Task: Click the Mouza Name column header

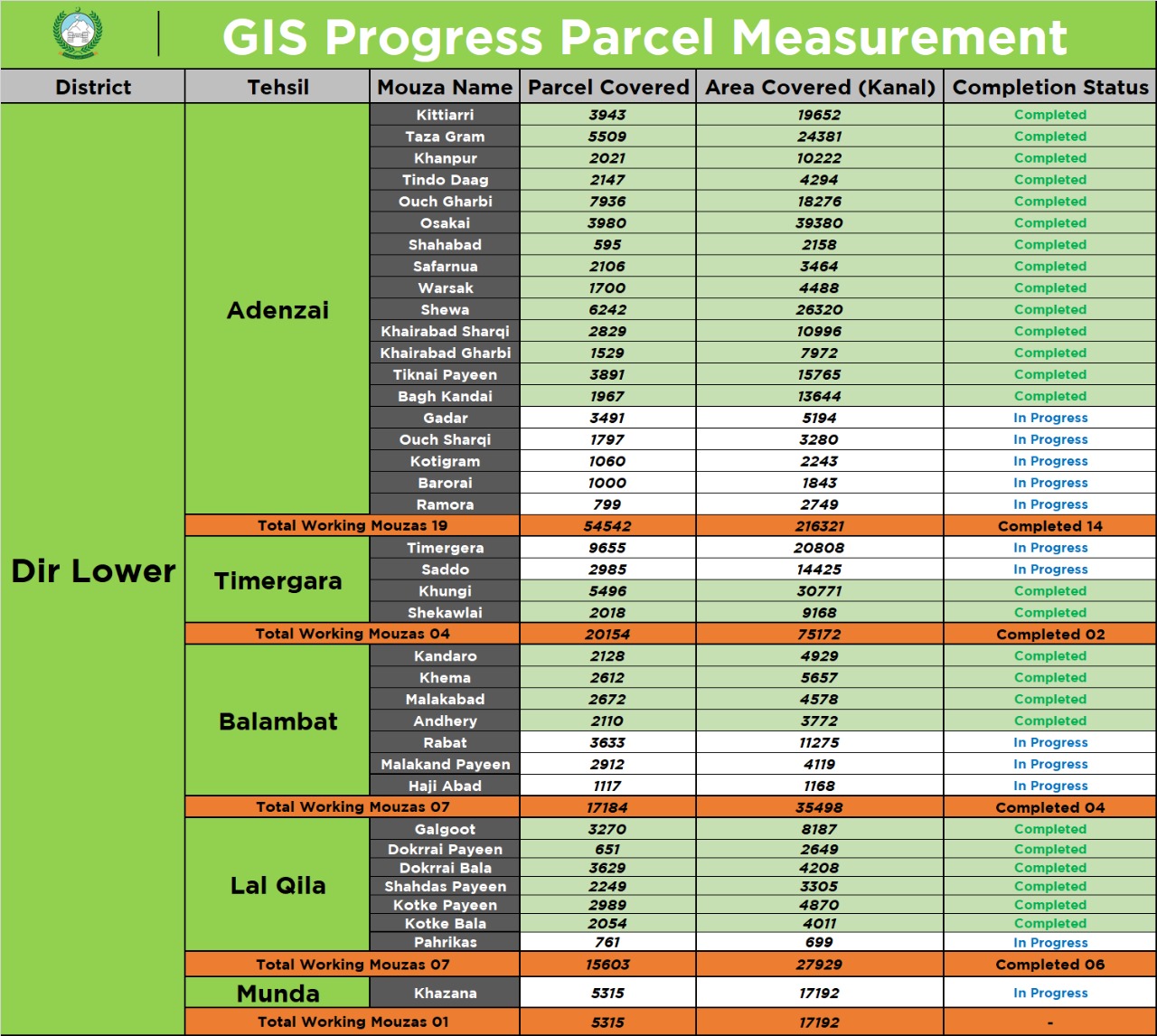Action: pos(445,88)
